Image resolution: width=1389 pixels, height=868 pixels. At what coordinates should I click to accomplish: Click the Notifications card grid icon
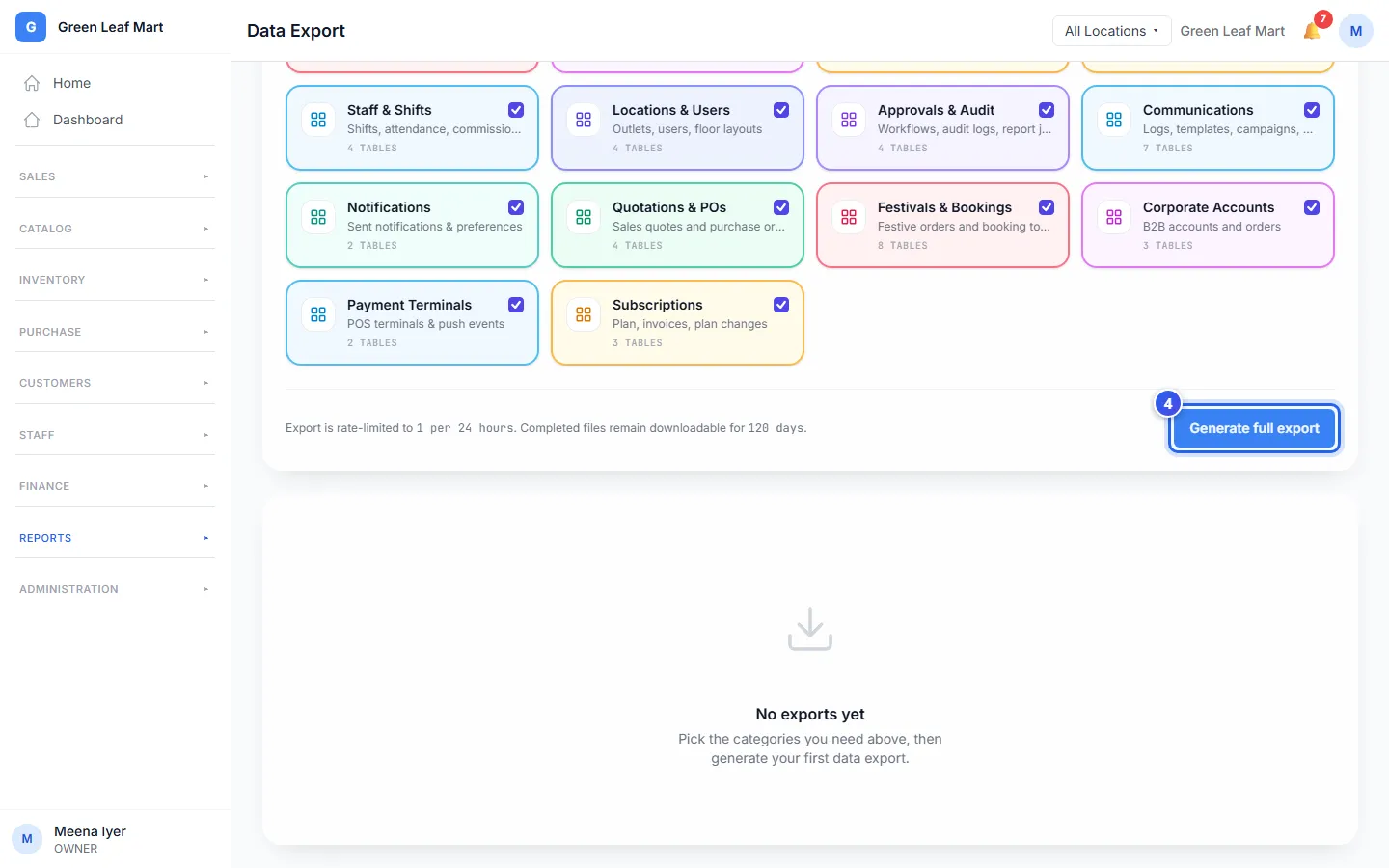pyautogui.click(x=318, y=217)
